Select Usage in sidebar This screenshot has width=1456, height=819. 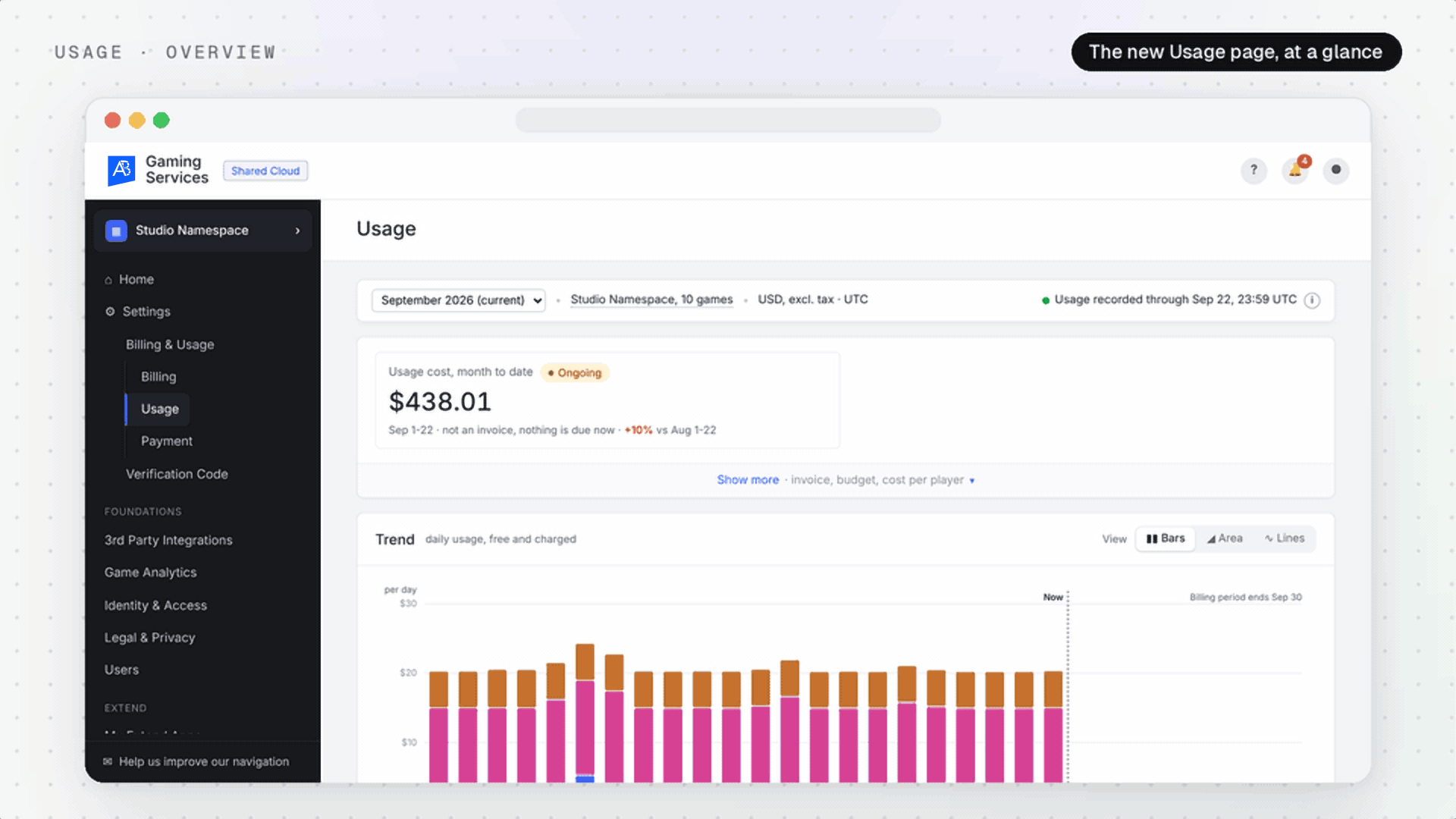pos(159,409)
